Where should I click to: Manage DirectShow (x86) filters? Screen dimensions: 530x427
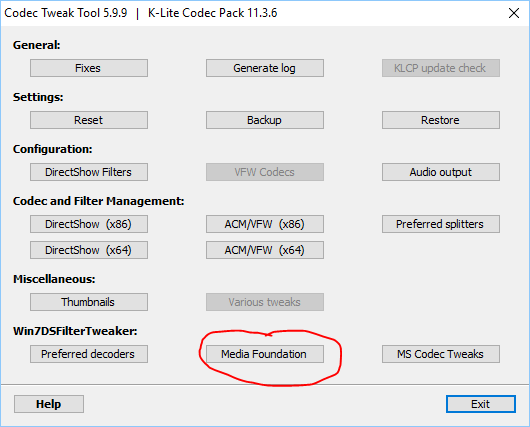89,224
